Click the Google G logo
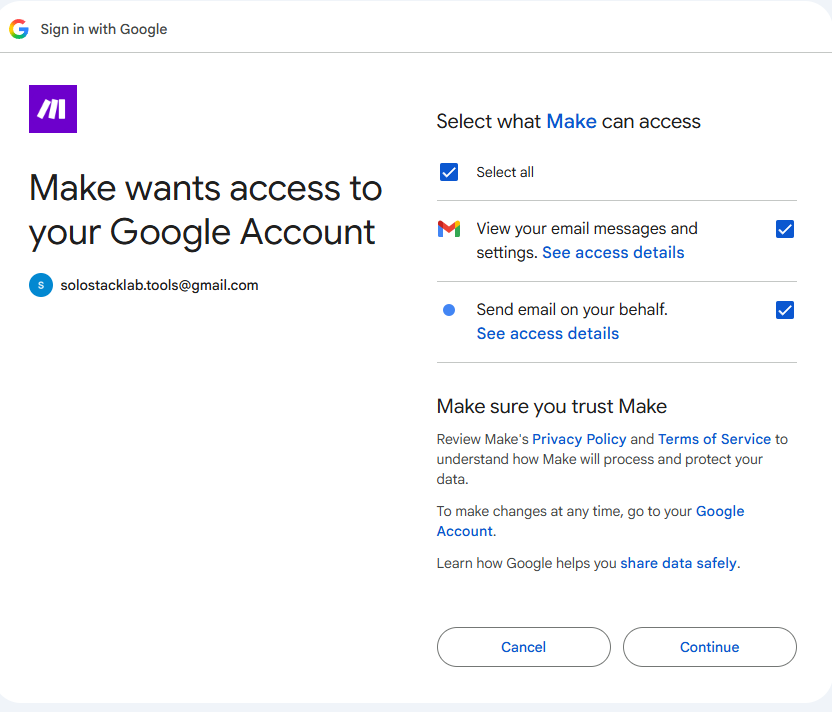The height and width of the screenshot is (712, 832). click(19, 29)
